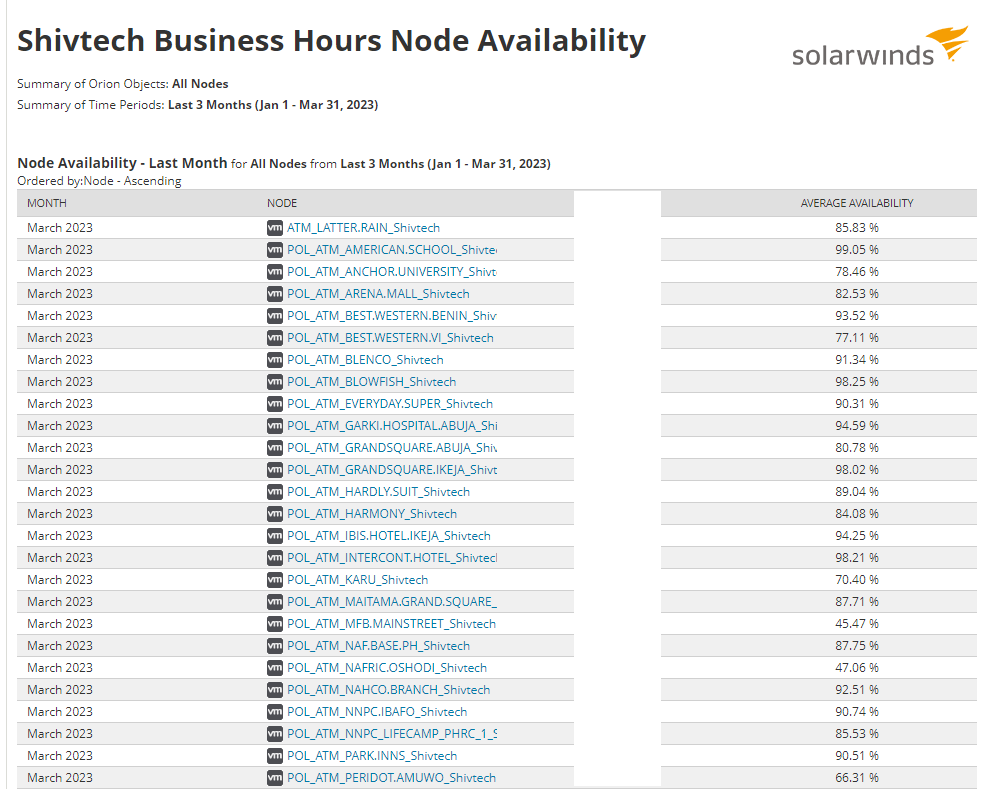
Task: Click VM icon beside POL_ATM_AMERICAN.SCHOOL node
Action: (275, 250)
